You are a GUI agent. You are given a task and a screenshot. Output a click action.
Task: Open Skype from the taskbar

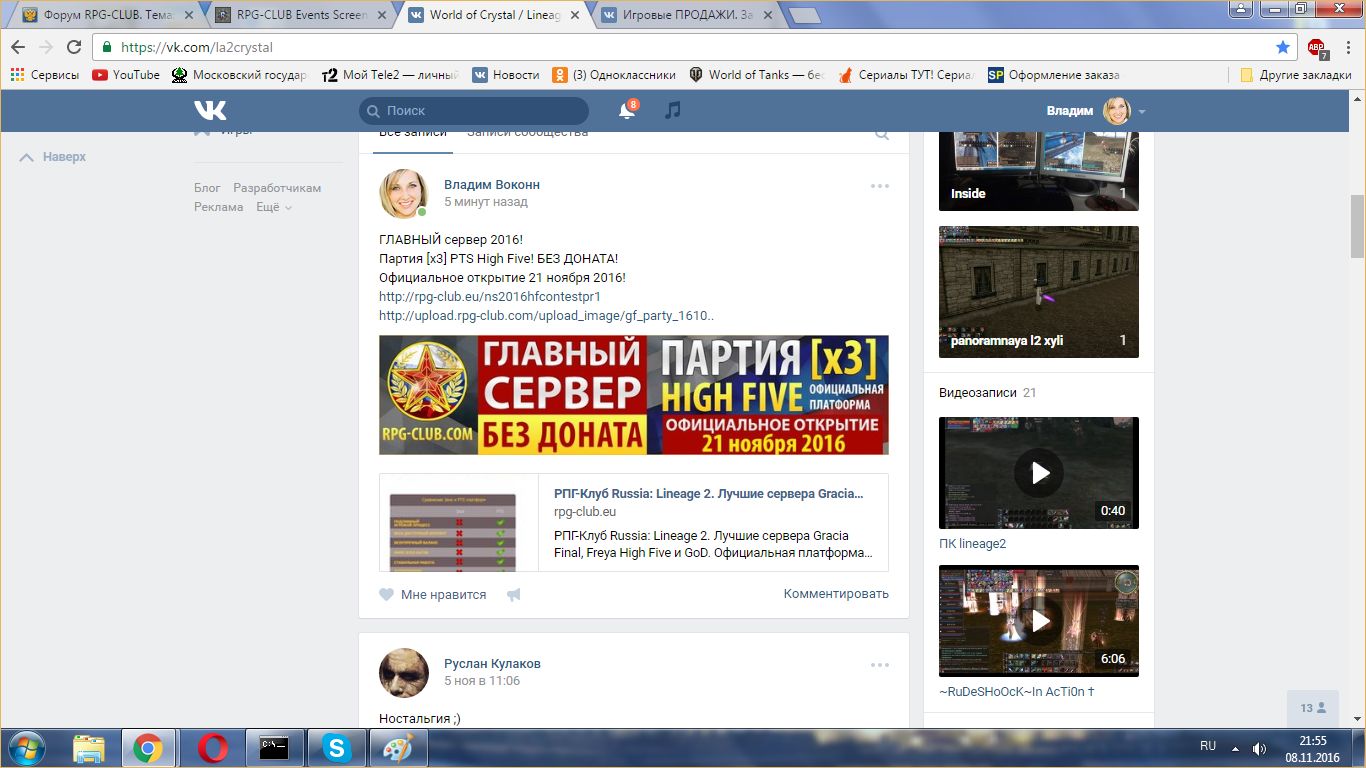[x=336, y=748]
